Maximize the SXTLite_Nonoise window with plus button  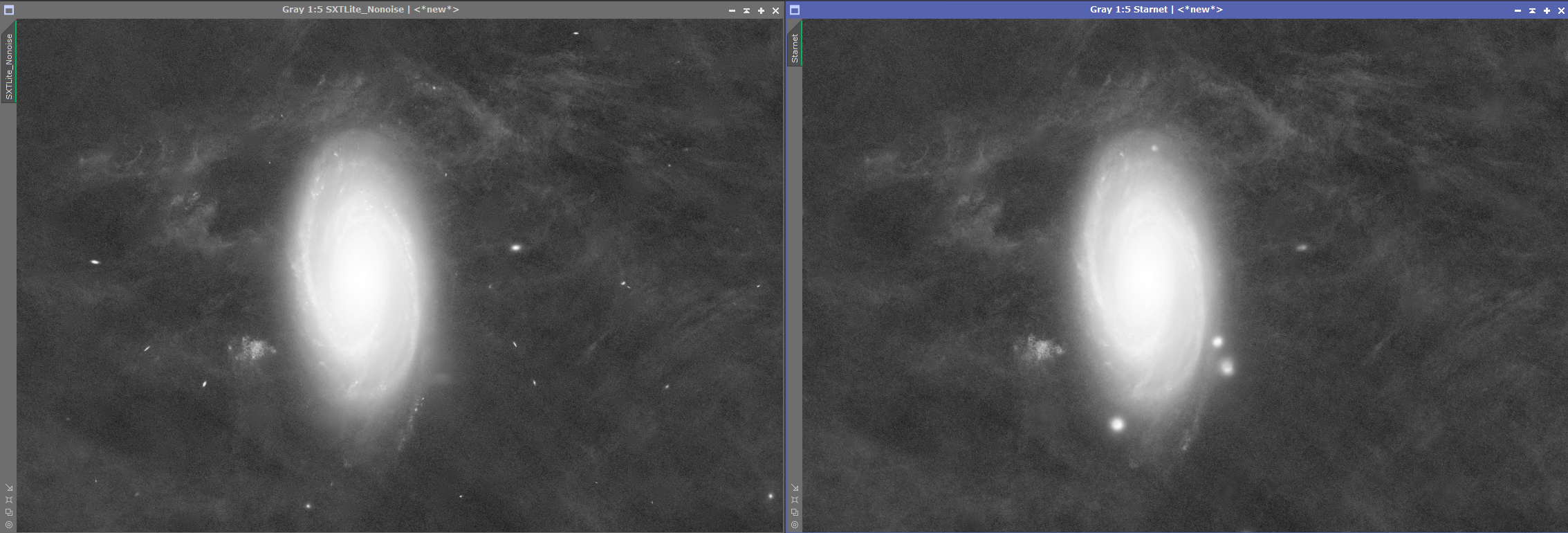click(x=761, y=10)
